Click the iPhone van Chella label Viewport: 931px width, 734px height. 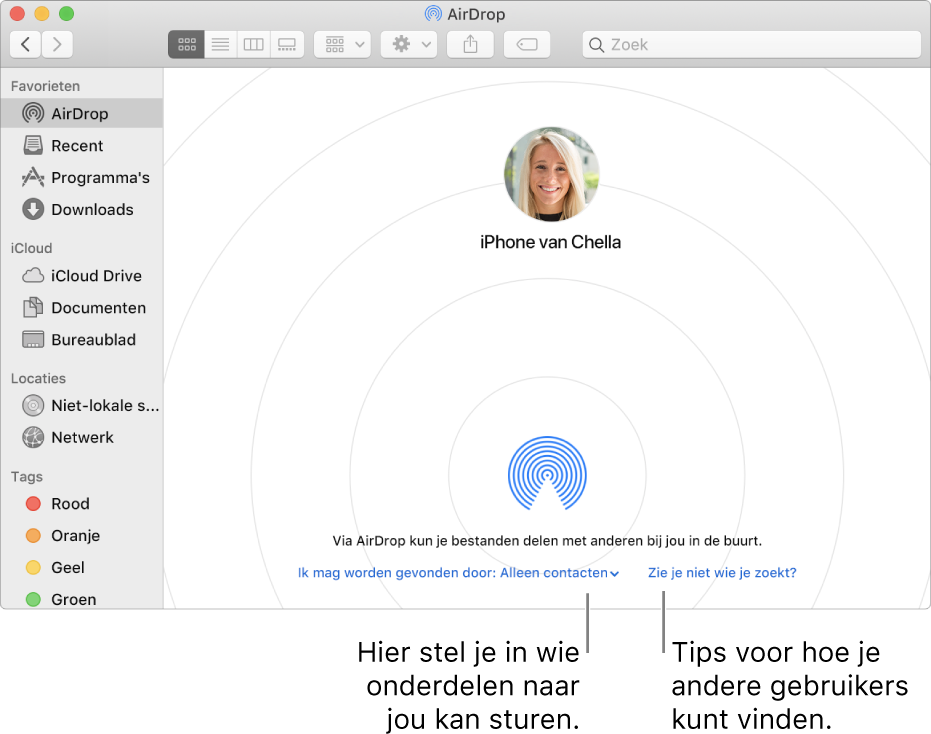click(x=550, y=242)
